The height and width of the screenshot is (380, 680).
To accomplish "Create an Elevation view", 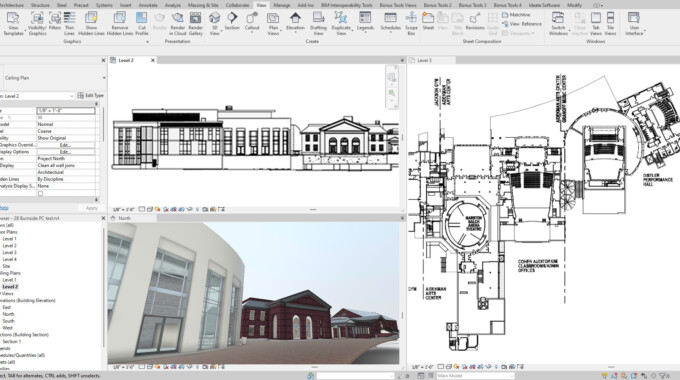I will [295, 21].
